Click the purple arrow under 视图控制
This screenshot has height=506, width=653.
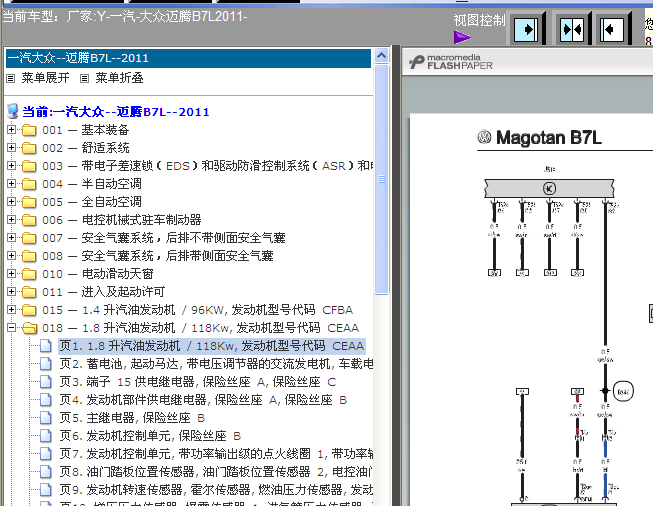[x=462, y=37]
